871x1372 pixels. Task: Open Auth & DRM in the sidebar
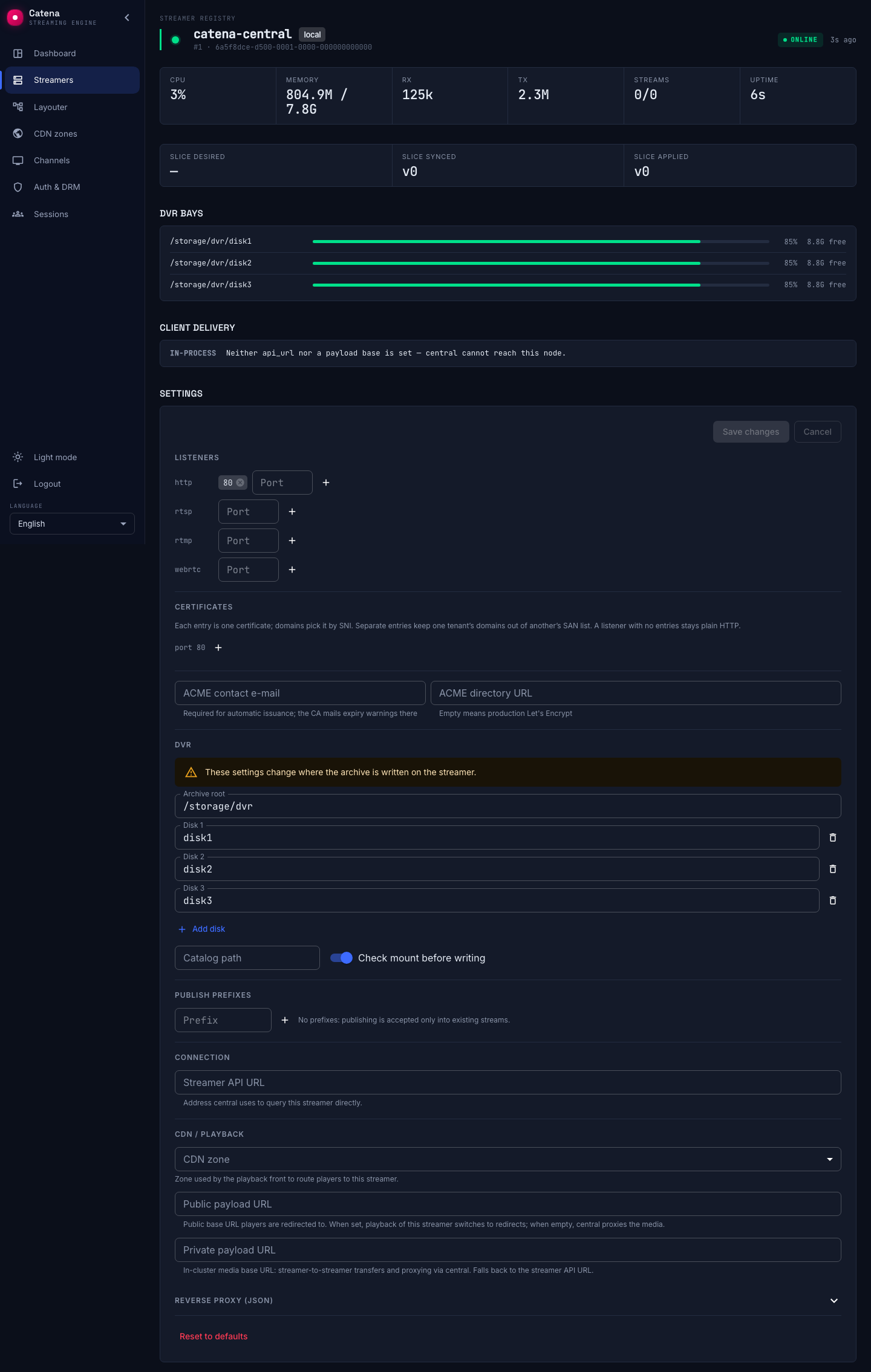pos(72,187)
